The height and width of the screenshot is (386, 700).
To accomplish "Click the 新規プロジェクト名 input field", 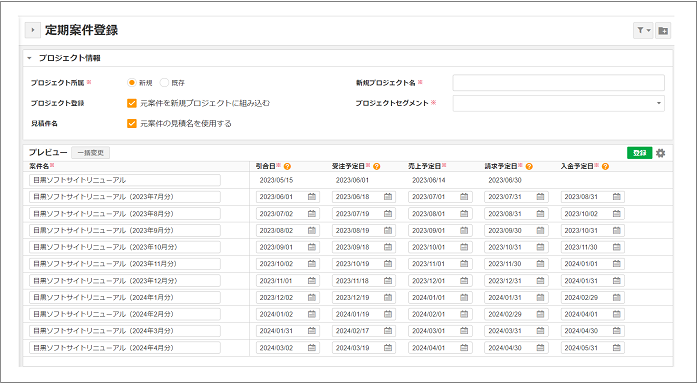I will tap(558, 83).
